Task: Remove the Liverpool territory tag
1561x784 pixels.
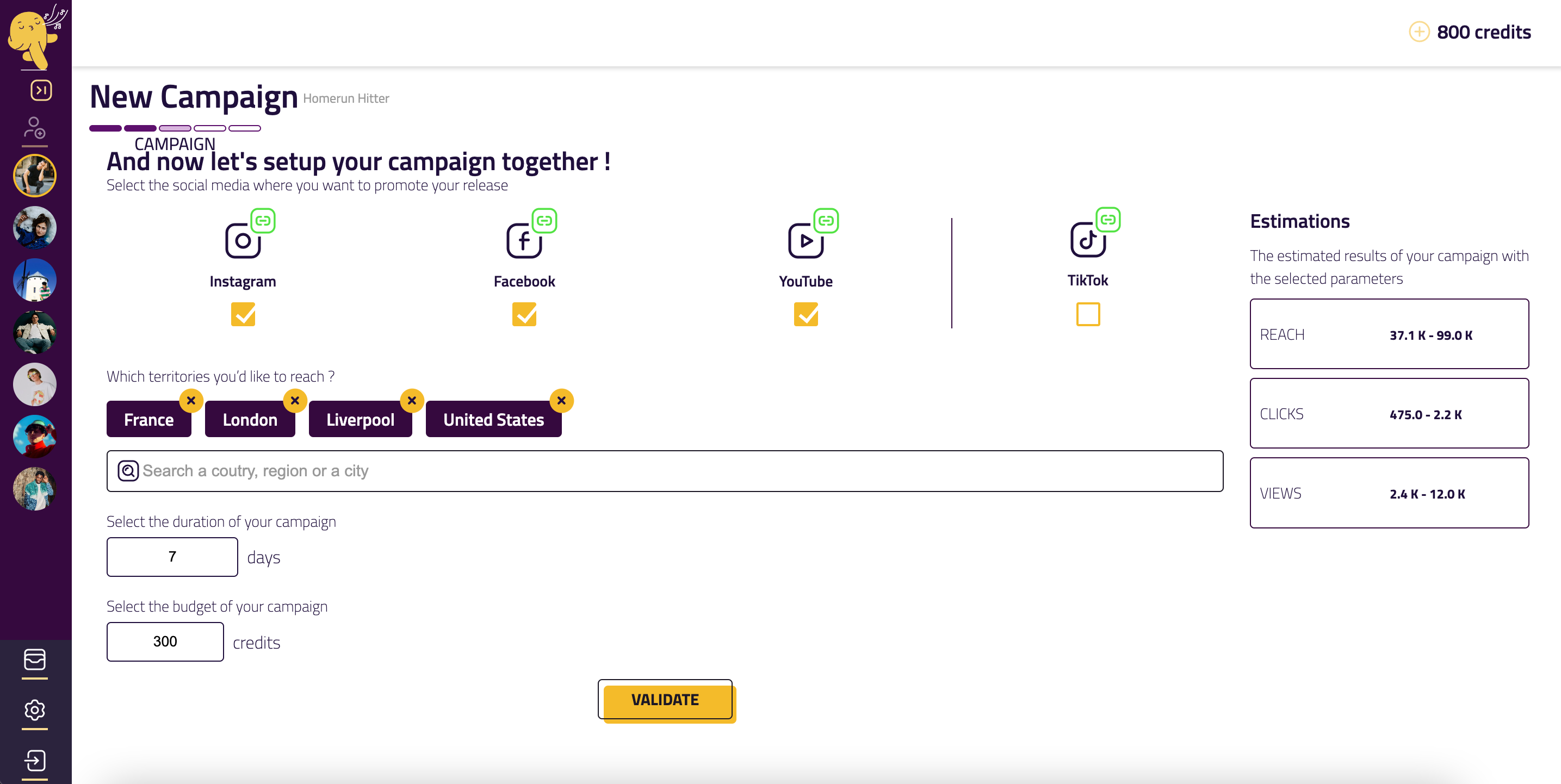Action: point(411,401)
